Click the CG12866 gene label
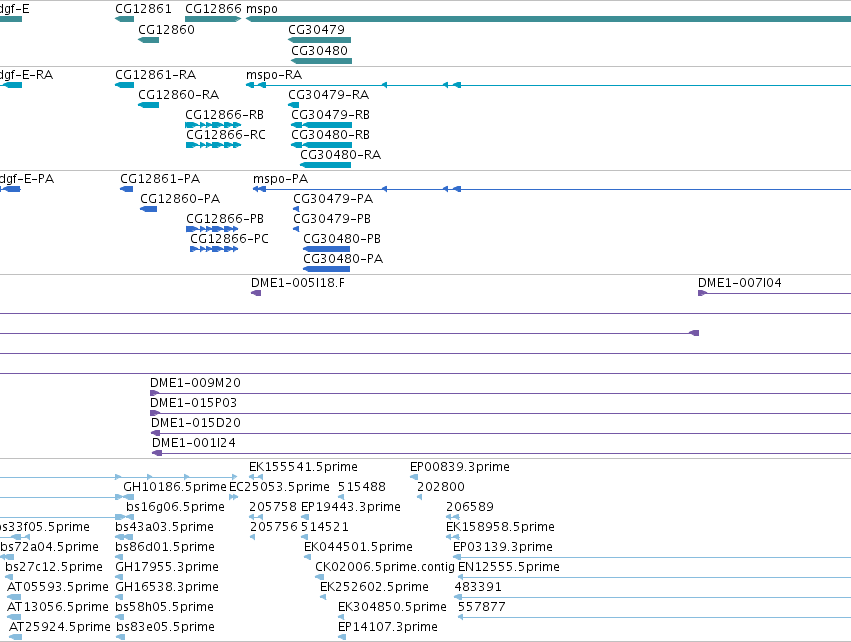 (x=213, y=9)
